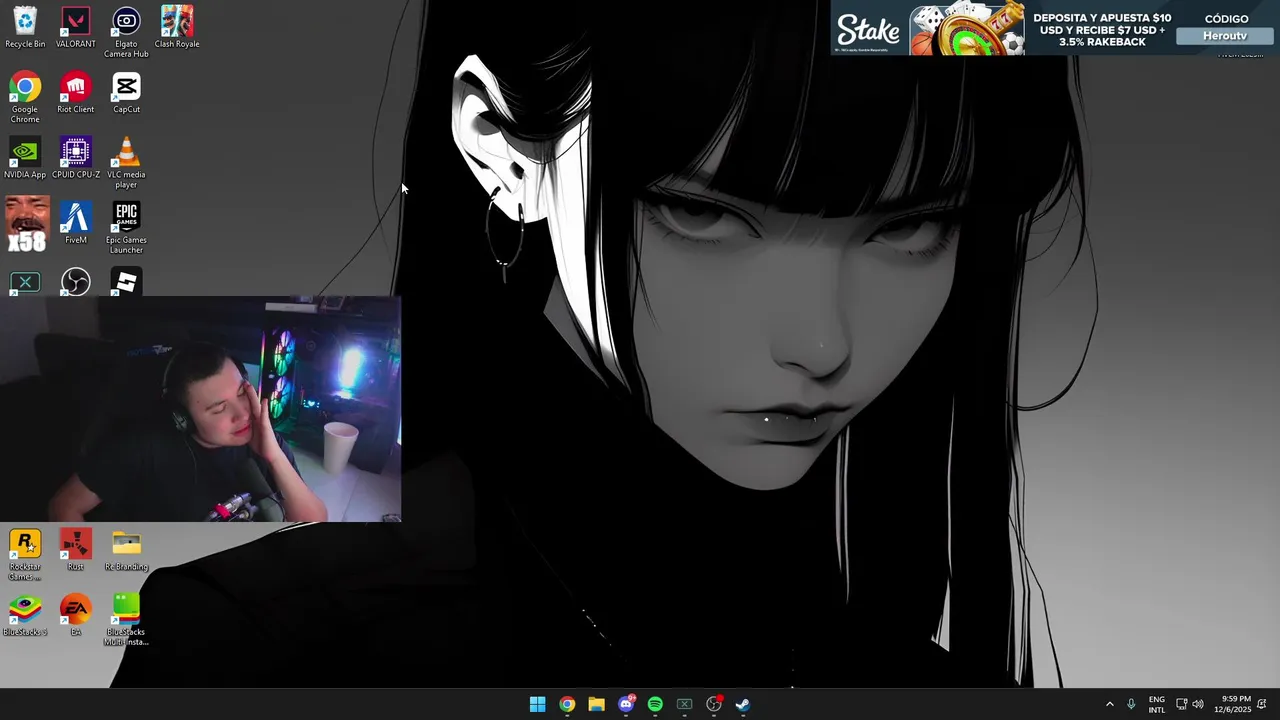Open the network status tray icon
1280x720 pixels.
tap(1181, 704)
